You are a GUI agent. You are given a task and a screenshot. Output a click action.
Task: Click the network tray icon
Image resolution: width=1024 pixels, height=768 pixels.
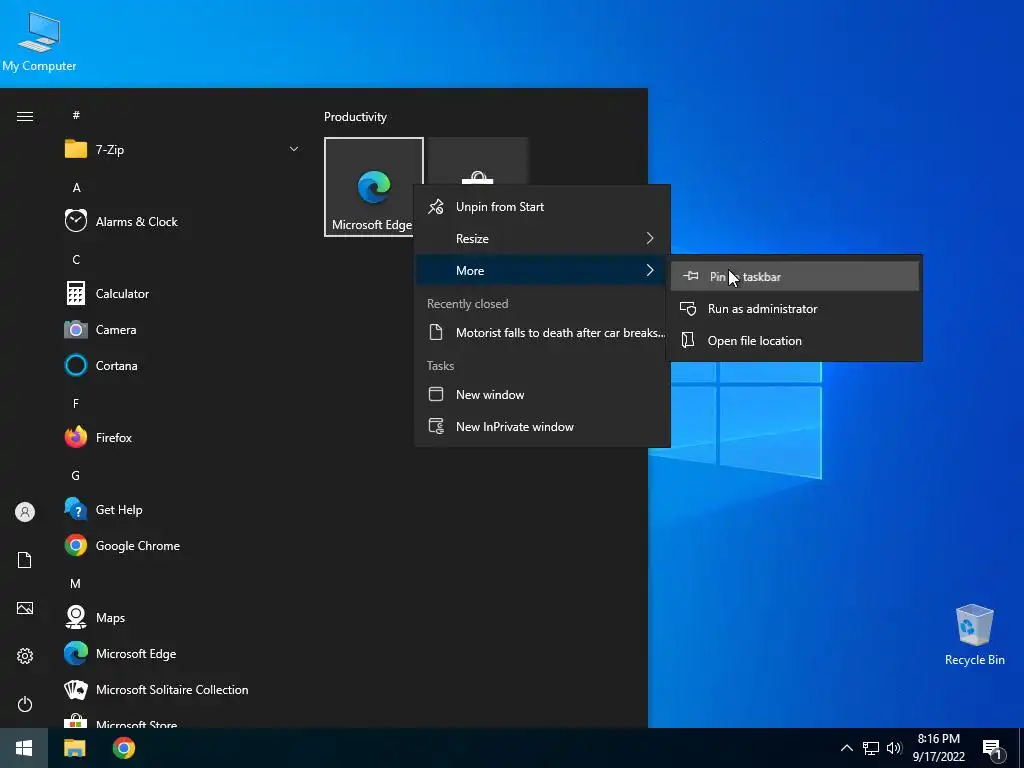[871, 748]
